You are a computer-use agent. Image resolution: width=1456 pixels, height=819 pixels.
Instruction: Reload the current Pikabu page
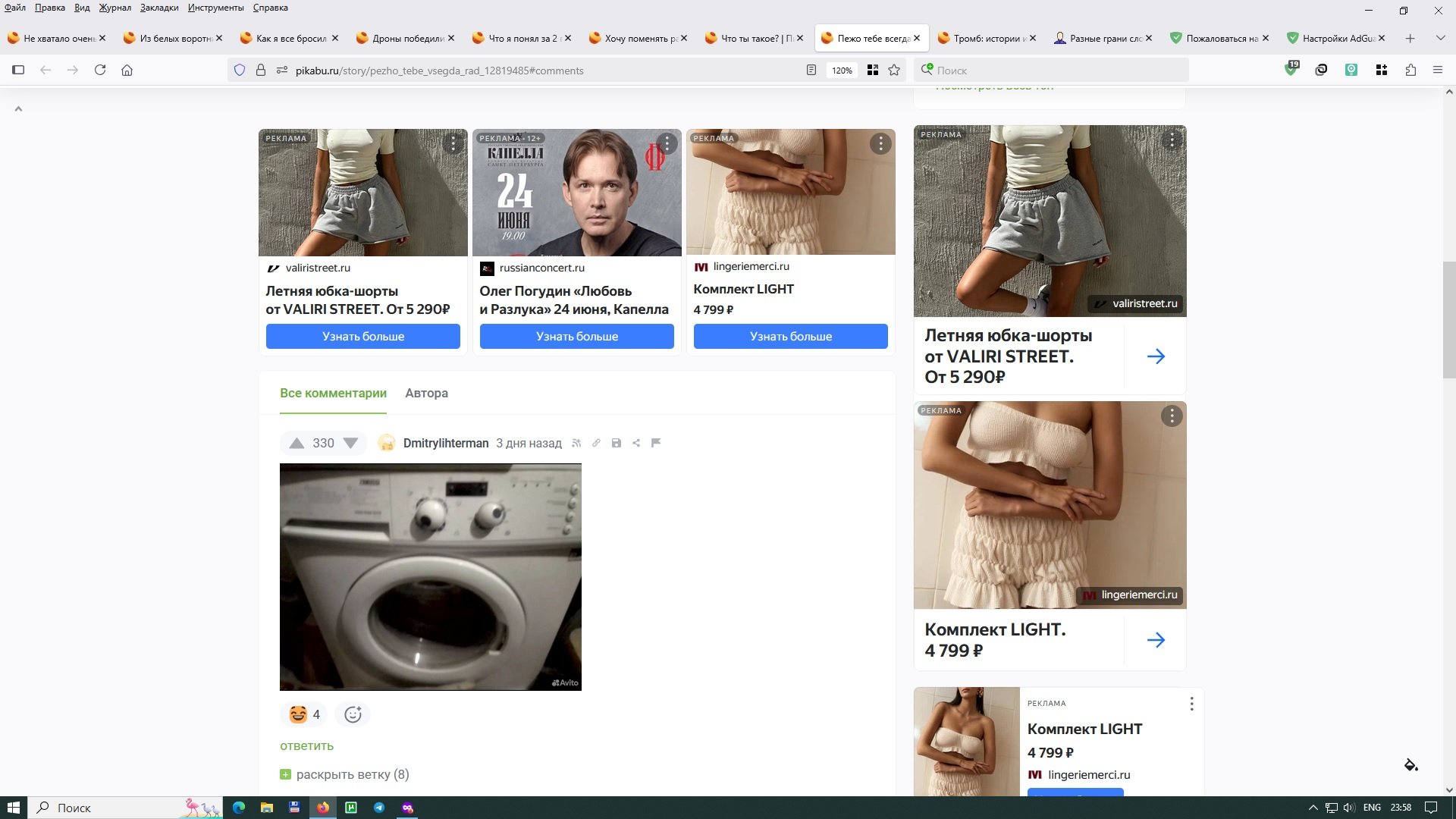click(99, 70)
